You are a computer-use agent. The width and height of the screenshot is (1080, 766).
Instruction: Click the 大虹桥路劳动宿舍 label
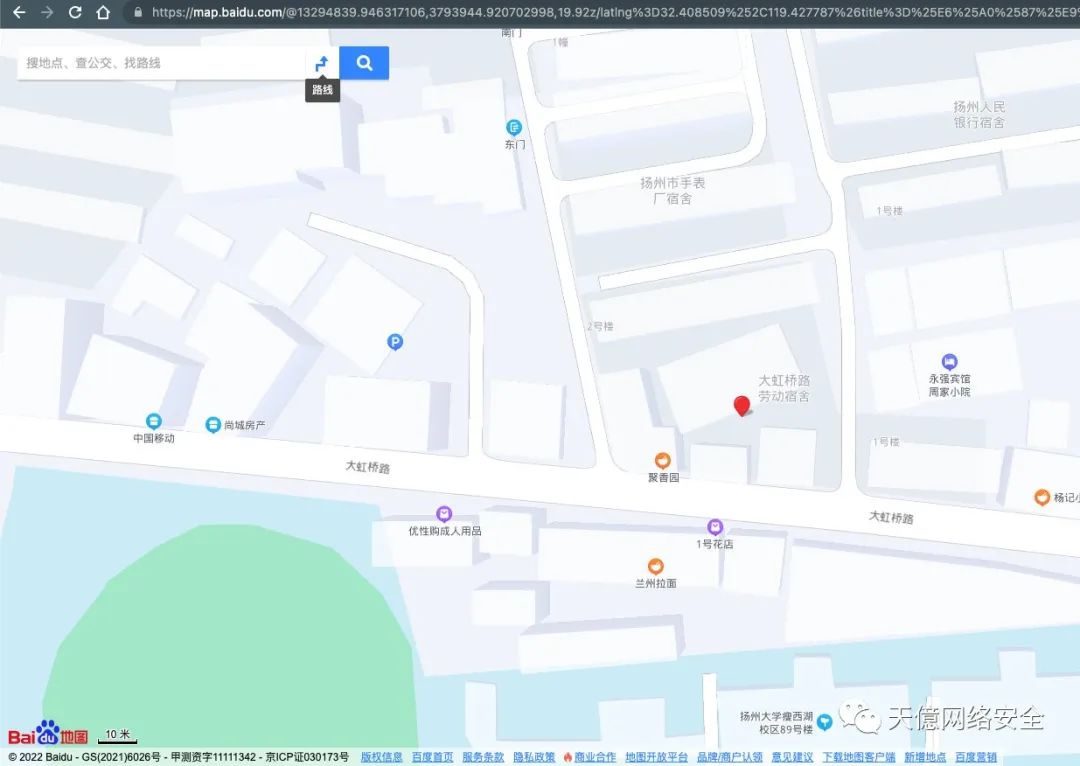pyautogui.click(x=784, y=388)
